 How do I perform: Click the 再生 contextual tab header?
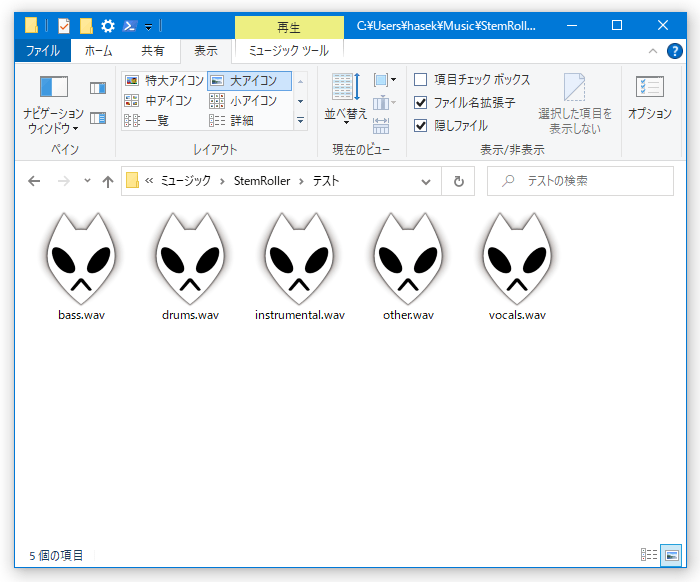click(289, 28)
